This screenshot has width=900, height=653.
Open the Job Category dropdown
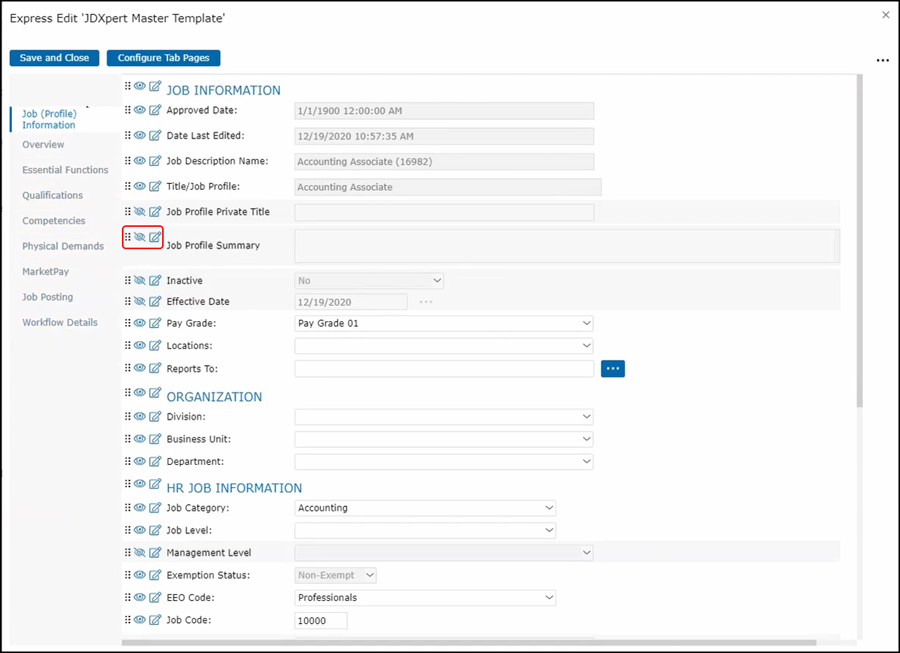tap(548, 508)
